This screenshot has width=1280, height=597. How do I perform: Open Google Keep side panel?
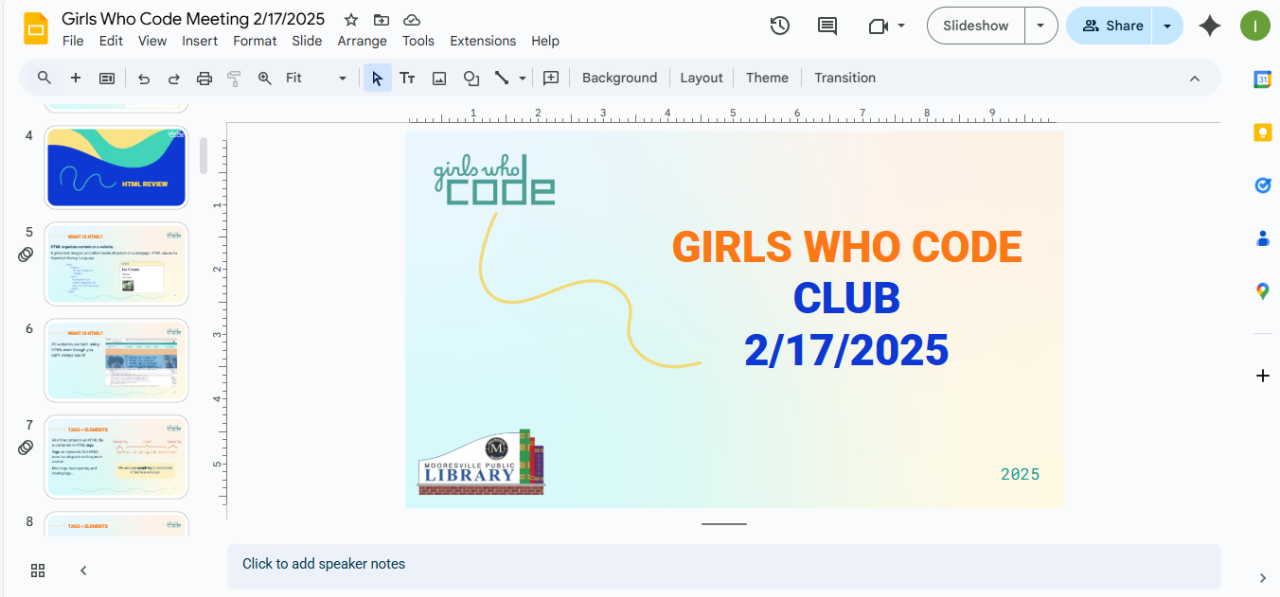[1263, 133]
